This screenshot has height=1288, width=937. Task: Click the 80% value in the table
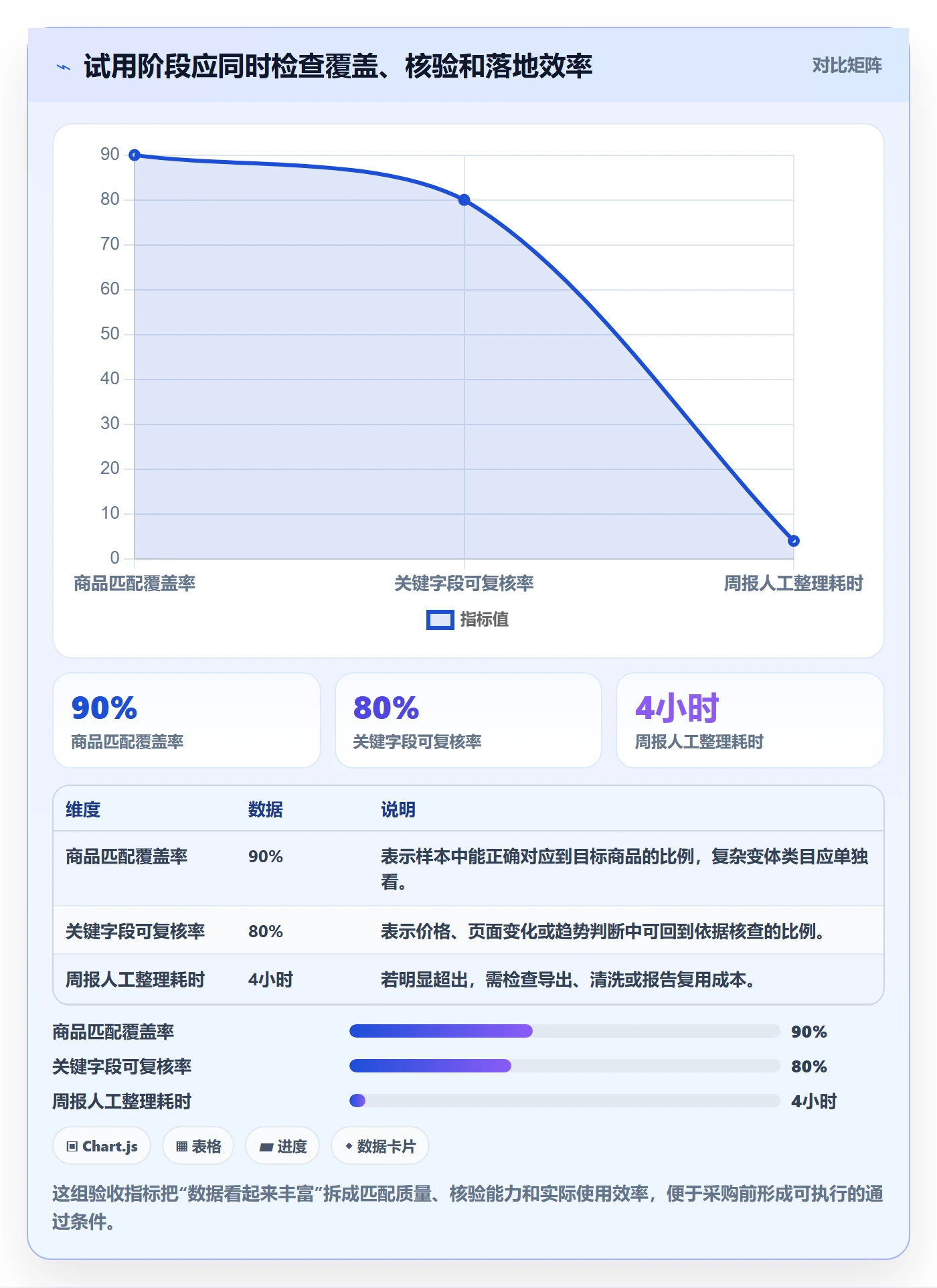pyautogui.click(x=266, y=932)
